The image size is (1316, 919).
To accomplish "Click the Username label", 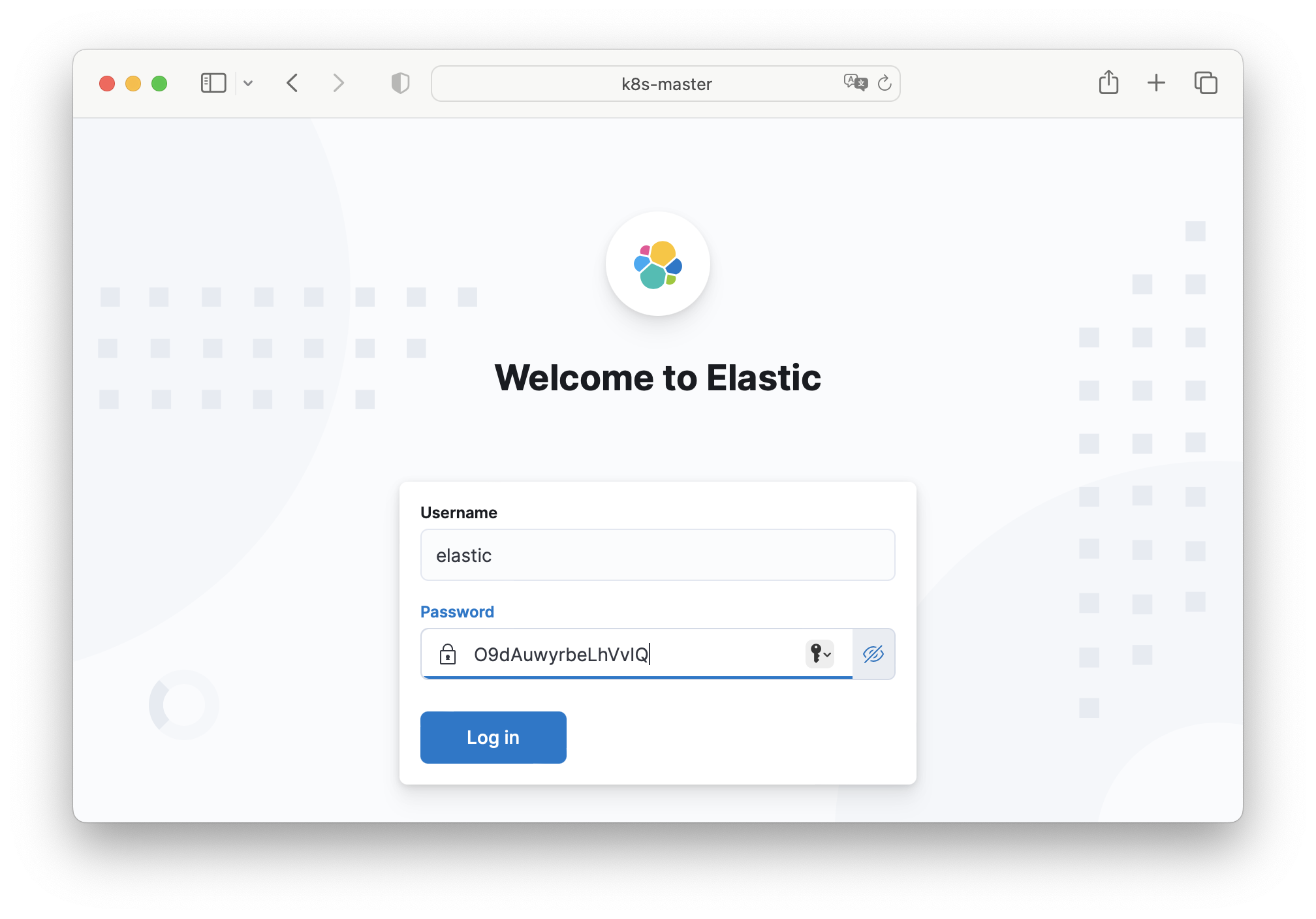I will point(459,512).
